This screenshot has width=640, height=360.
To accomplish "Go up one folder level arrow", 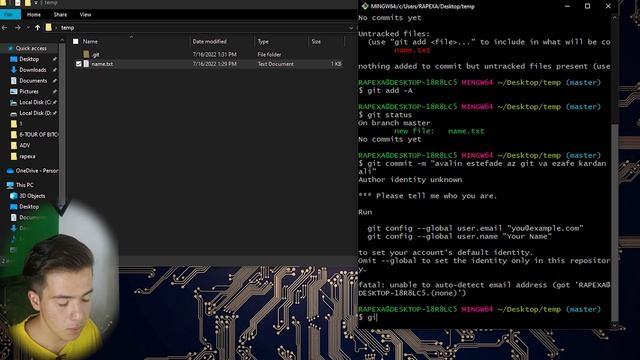I will (x=37, y=28).
